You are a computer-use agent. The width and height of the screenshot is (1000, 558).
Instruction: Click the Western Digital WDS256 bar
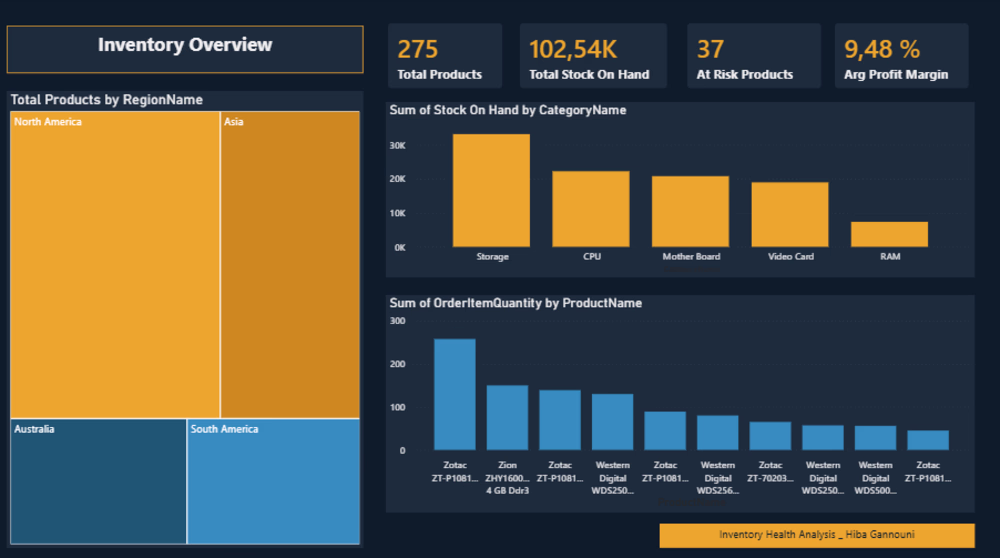(x=717, y=432)
